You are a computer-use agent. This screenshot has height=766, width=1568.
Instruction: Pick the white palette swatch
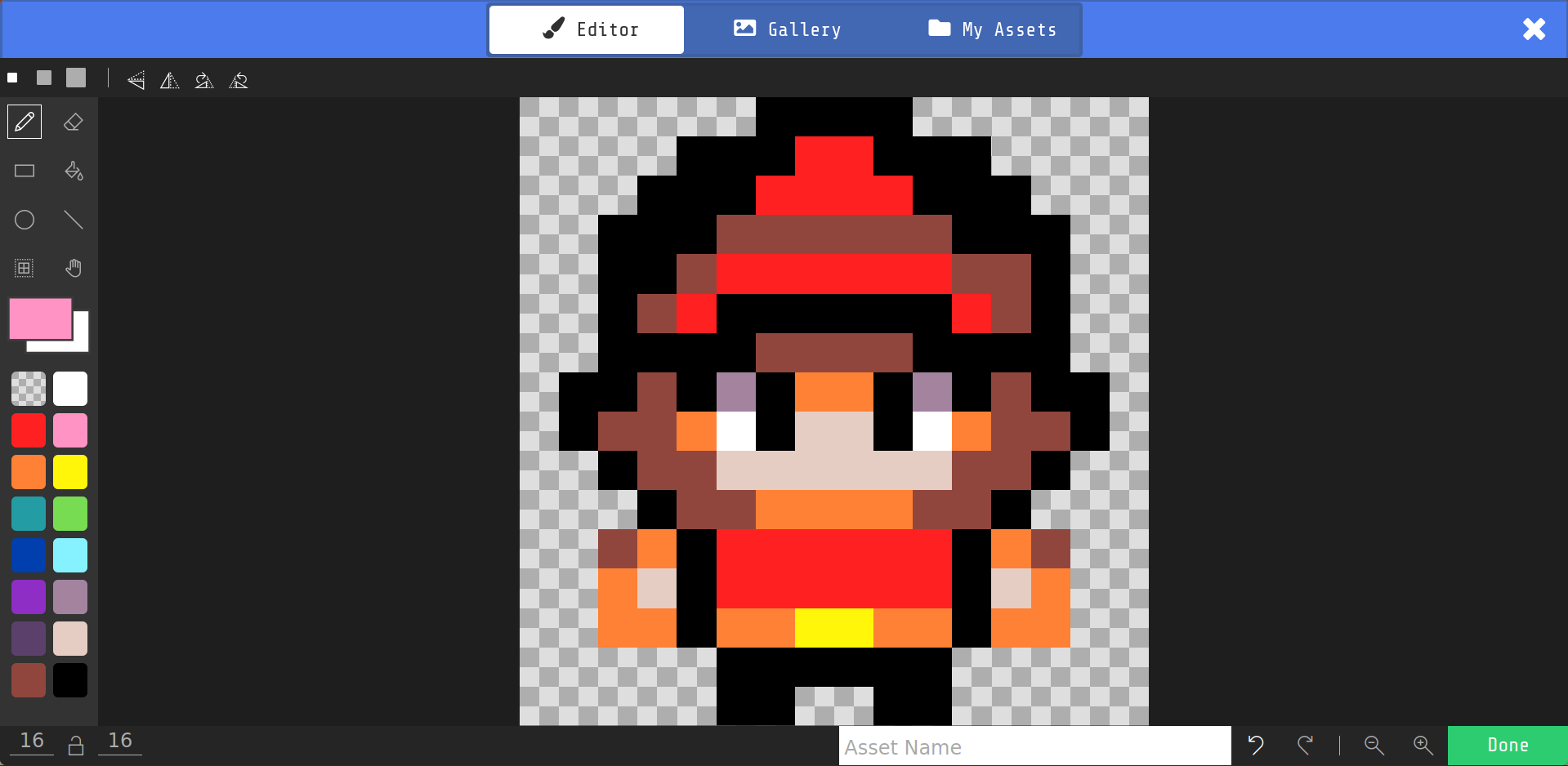coord(70,389)
